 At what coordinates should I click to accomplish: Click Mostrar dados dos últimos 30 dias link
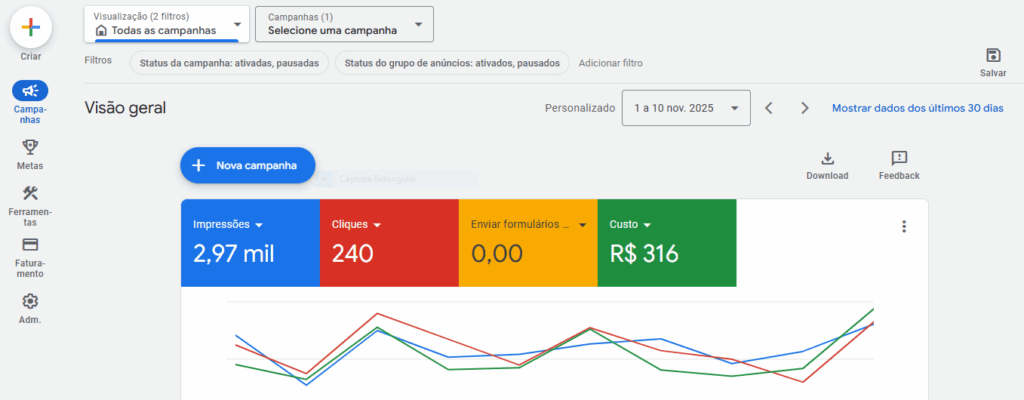[x=917, y=108]
